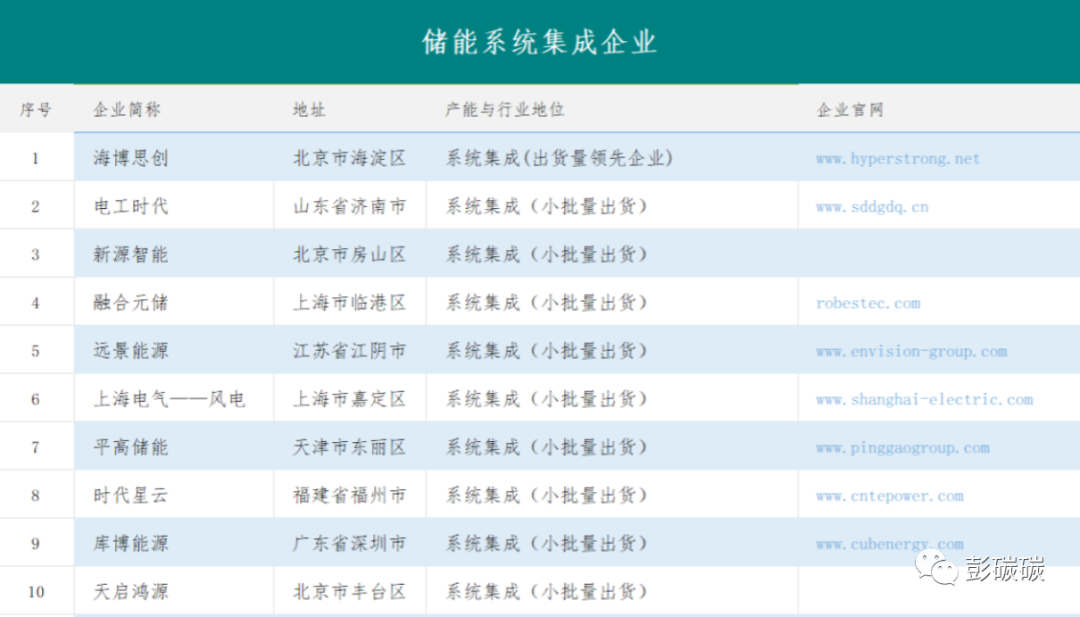This screenshot has width=1080, height=617.
Task: Open the www.cubenergy.com link
Action: pos(889,544)
